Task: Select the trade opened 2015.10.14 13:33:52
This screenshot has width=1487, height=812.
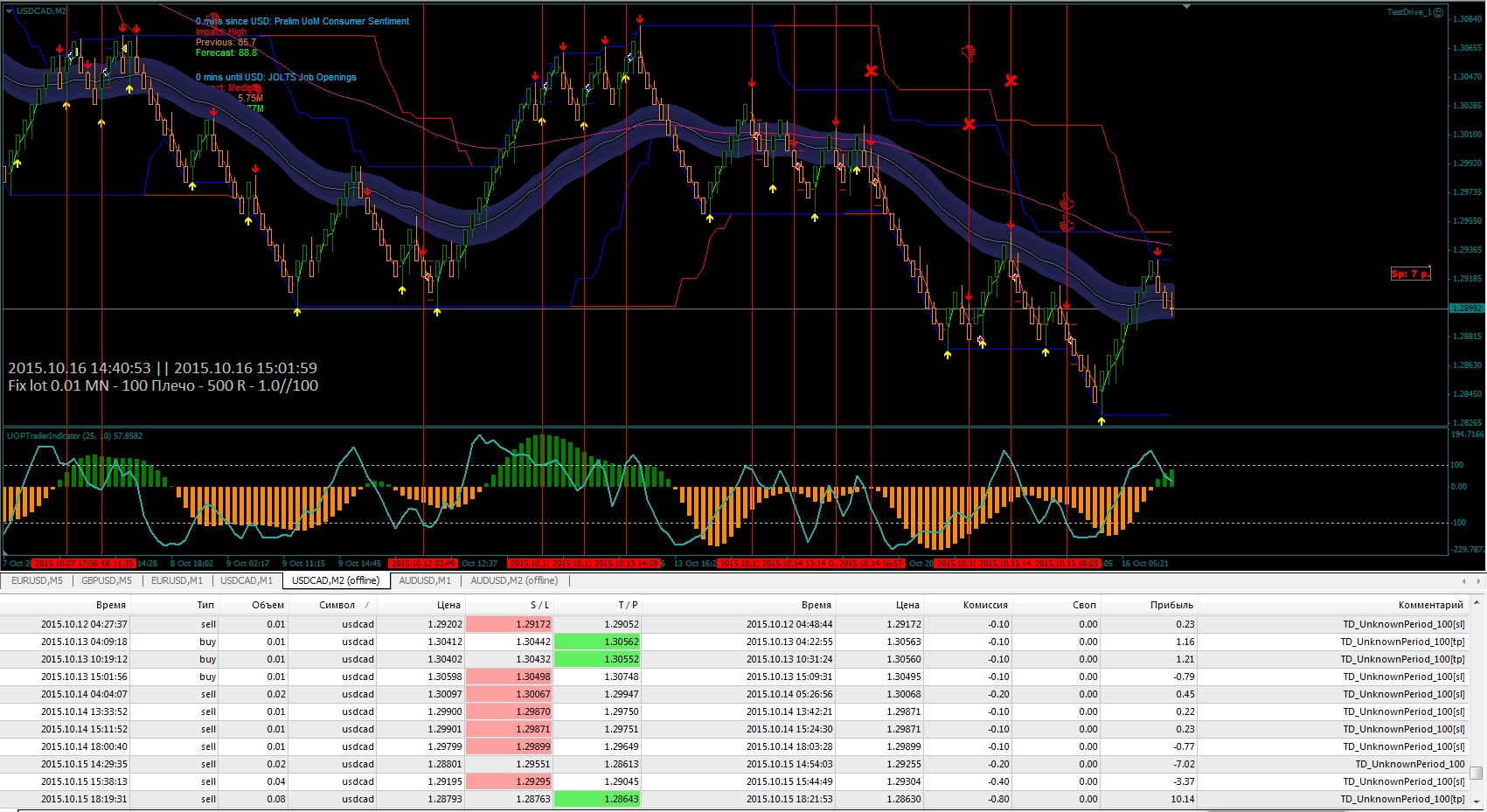Action: [734, 711]
